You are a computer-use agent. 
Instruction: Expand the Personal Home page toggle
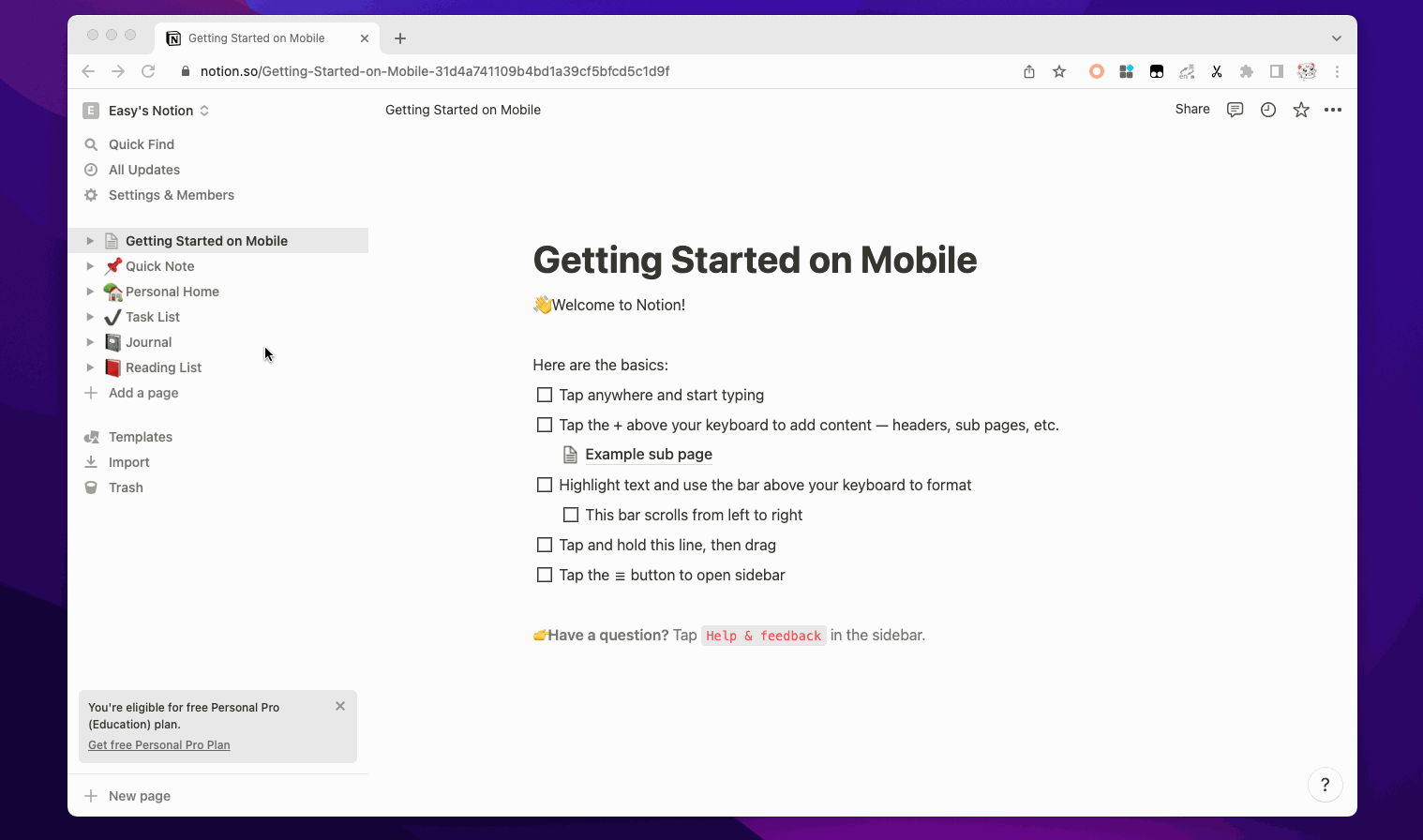point(90,292)
